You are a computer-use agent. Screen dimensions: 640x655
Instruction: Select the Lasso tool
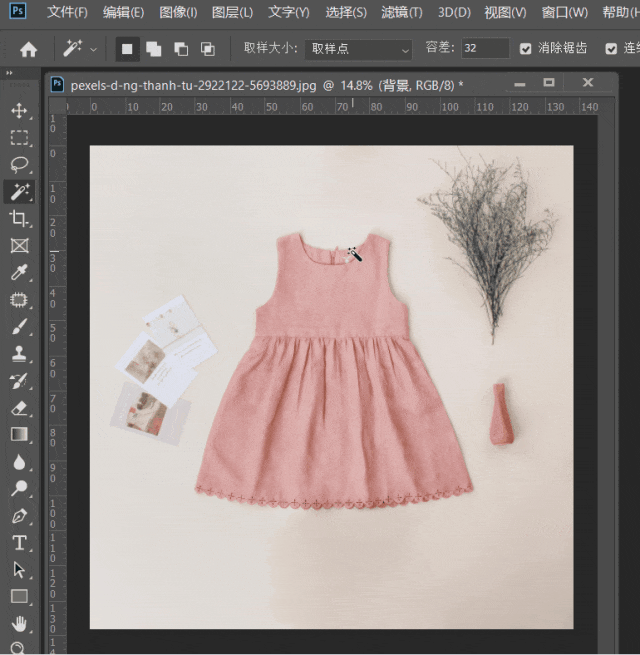19,165
